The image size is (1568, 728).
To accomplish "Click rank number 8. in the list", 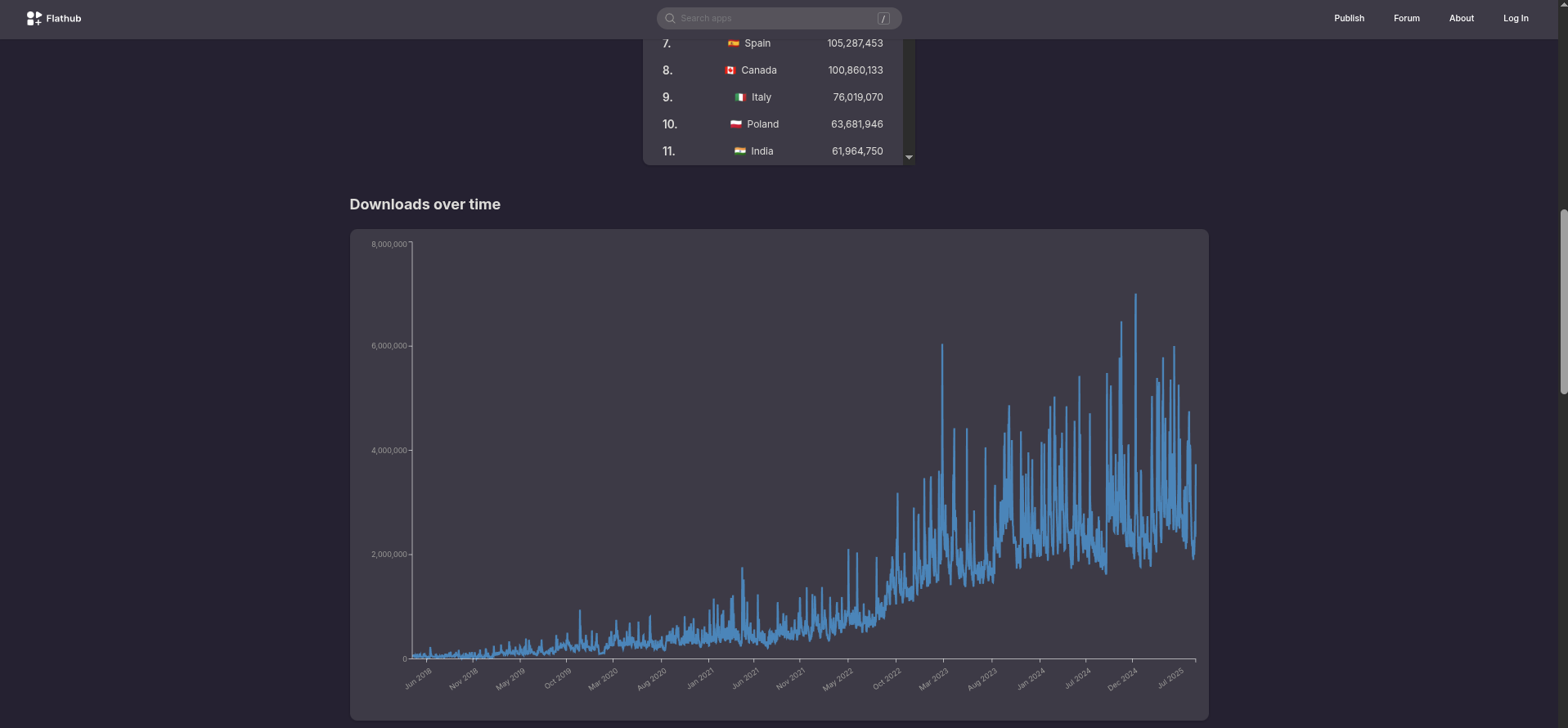I will [667, 70].
